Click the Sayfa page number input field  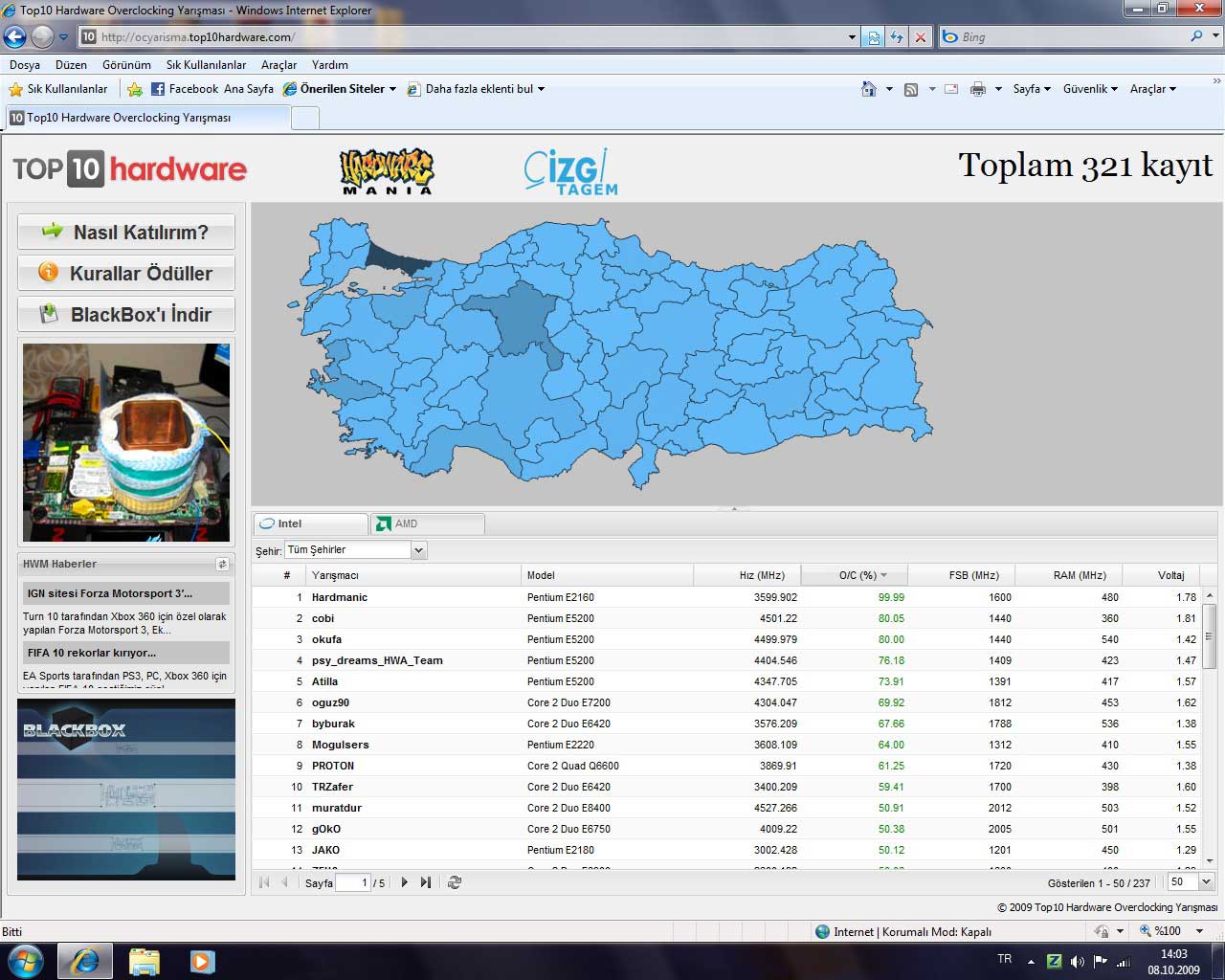pos(352,882)
